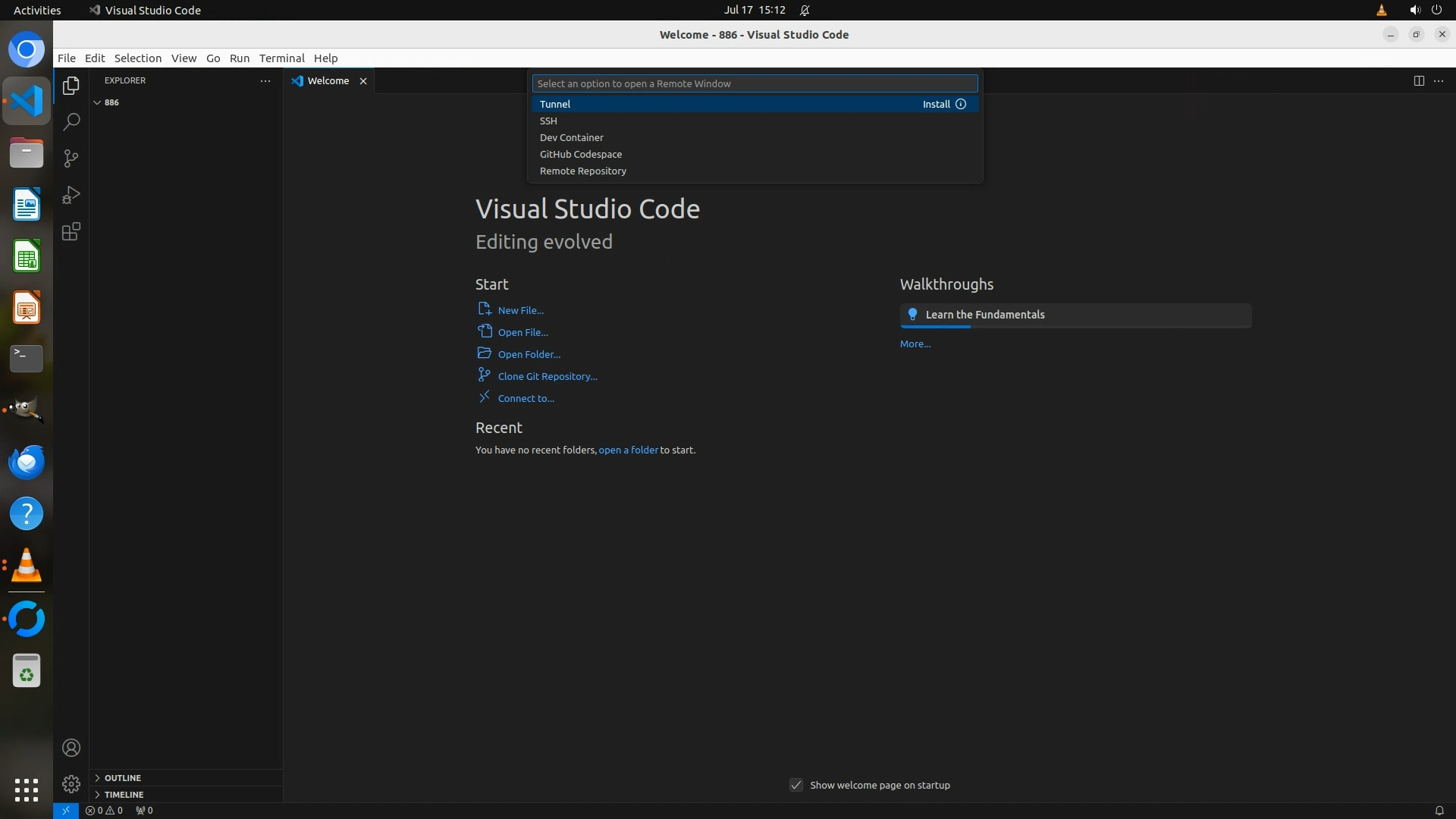Click Install button beside Tunnel option
This screenshot has width=1456, height=819.
(x=936, y=104)
